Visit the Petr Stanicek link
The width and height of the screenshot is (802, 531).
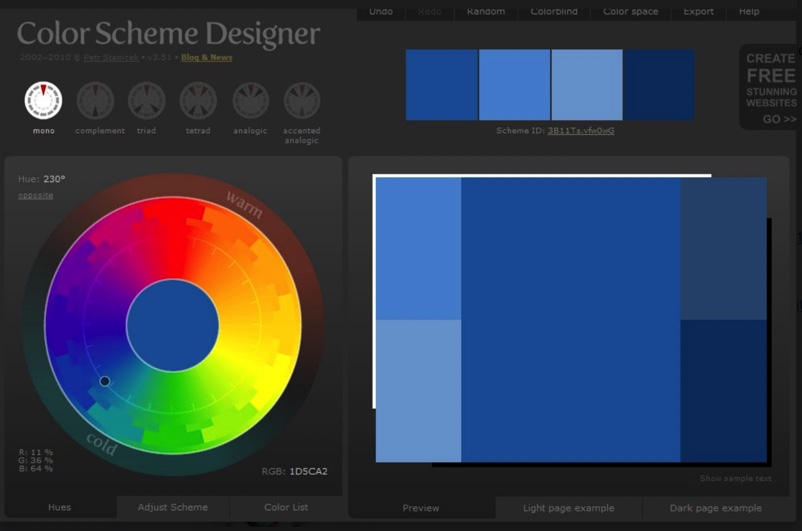pyautogui.click(x=111, y=57)
